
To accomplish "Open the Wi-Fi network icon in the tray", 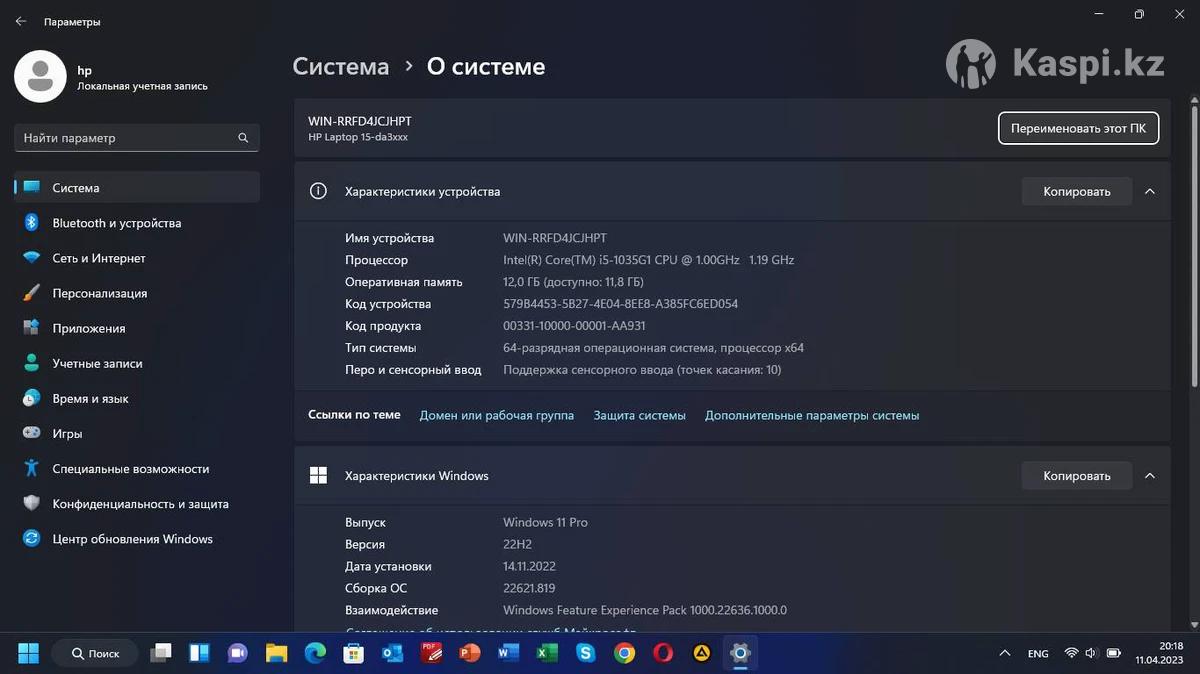I will point(1071,653).
